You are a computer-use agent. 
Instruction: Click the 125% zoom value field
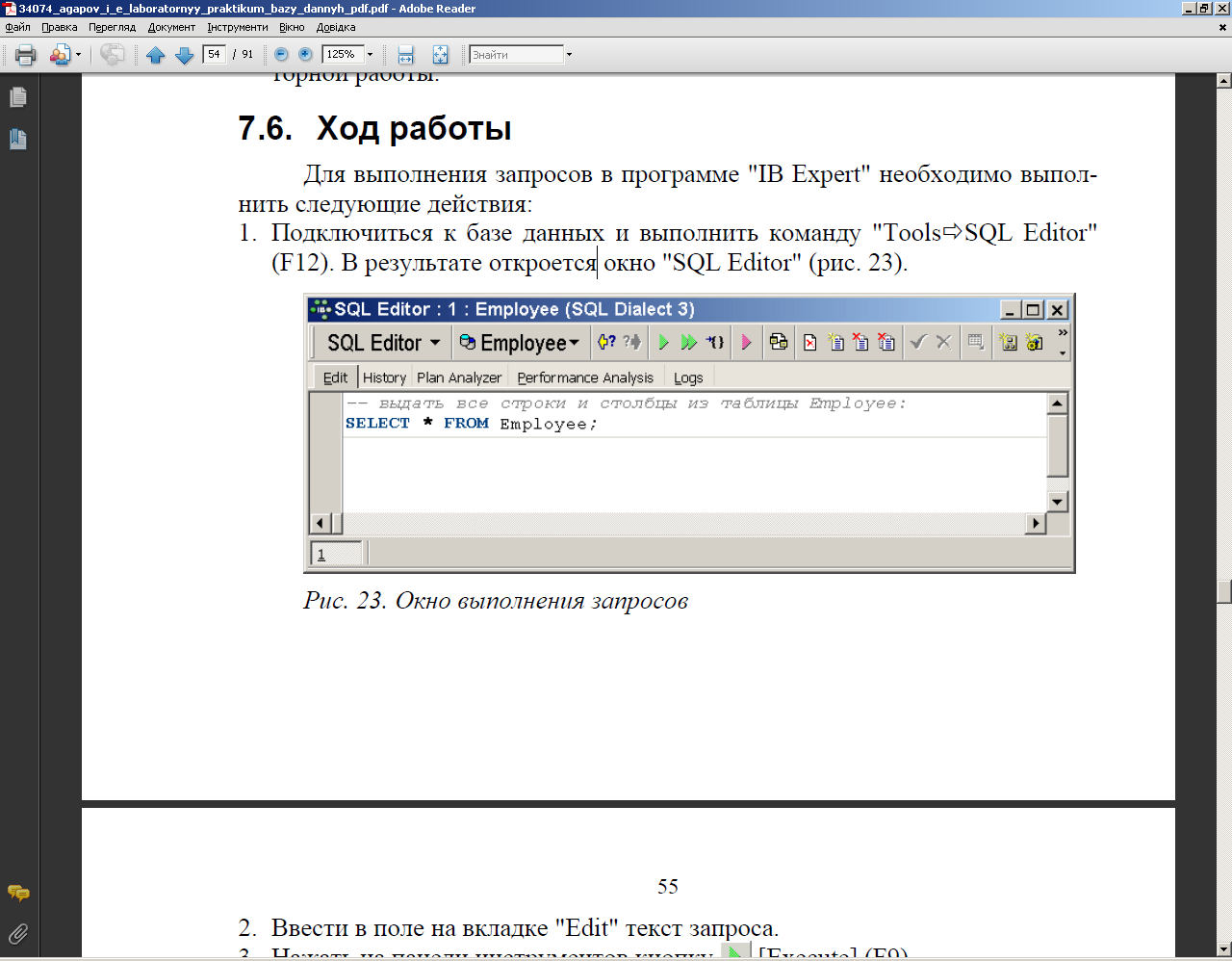342,55
